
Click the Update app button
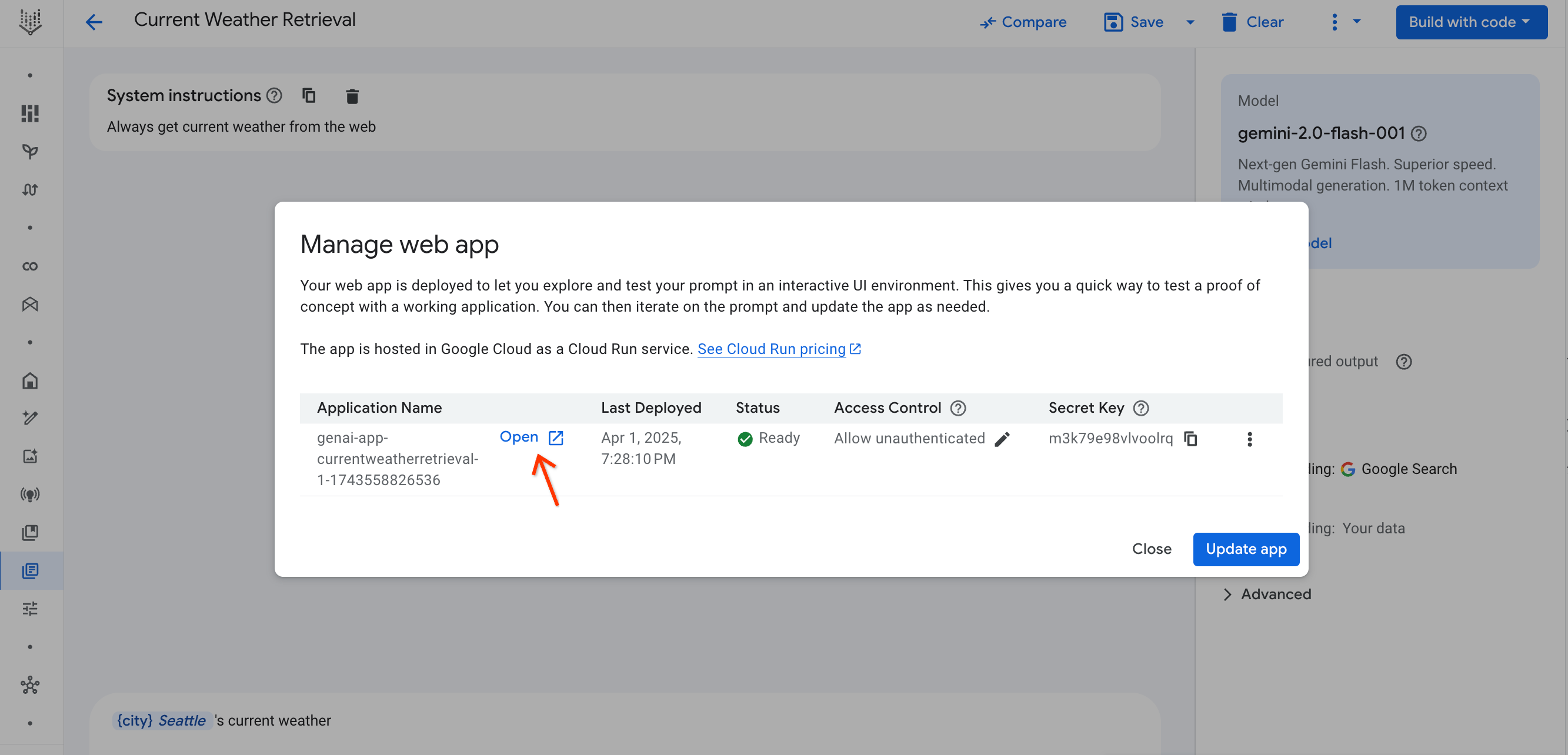point(1246,549)
